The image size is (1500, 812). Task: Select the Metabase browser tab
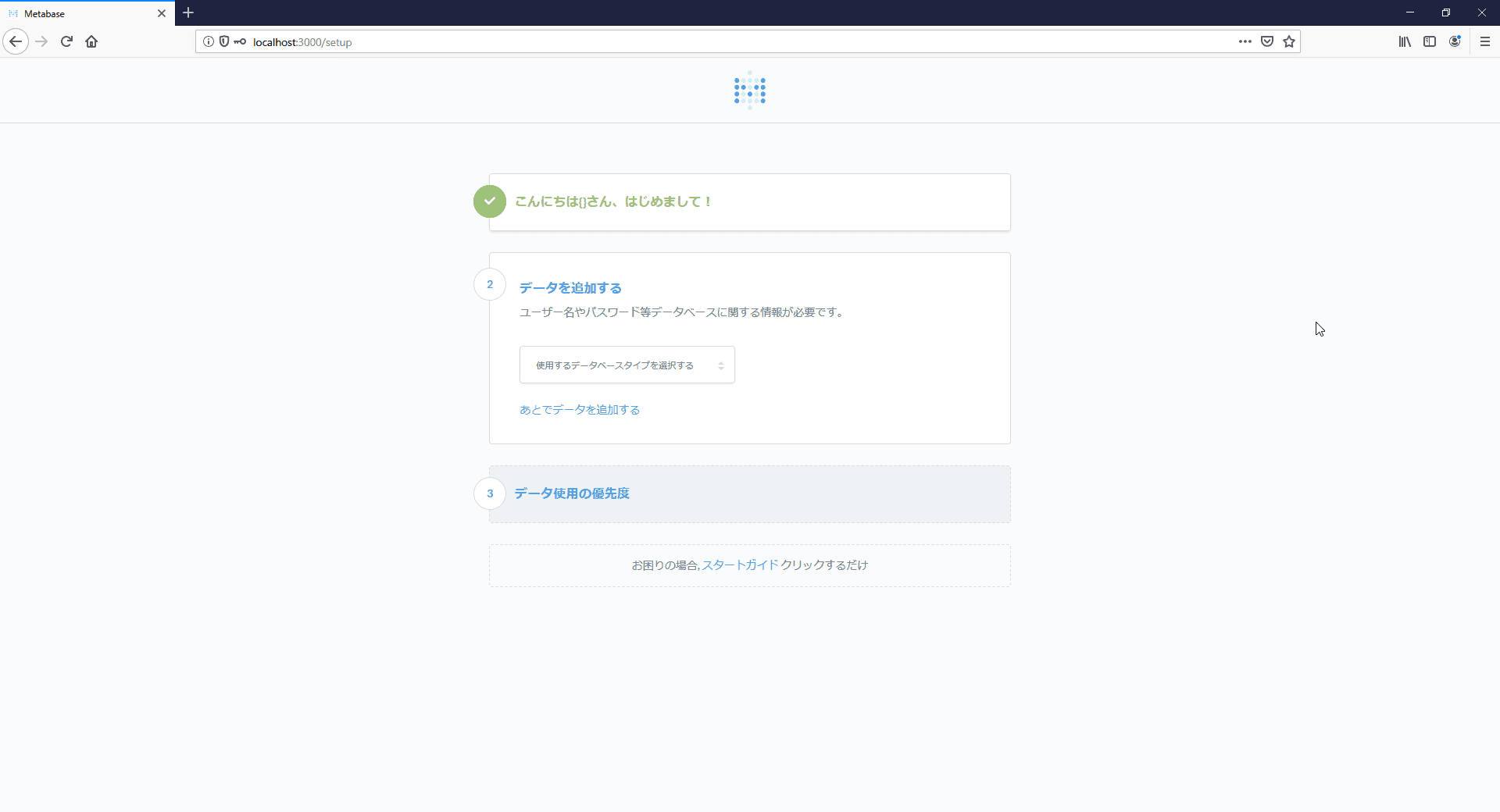click(x=87, y=13)
